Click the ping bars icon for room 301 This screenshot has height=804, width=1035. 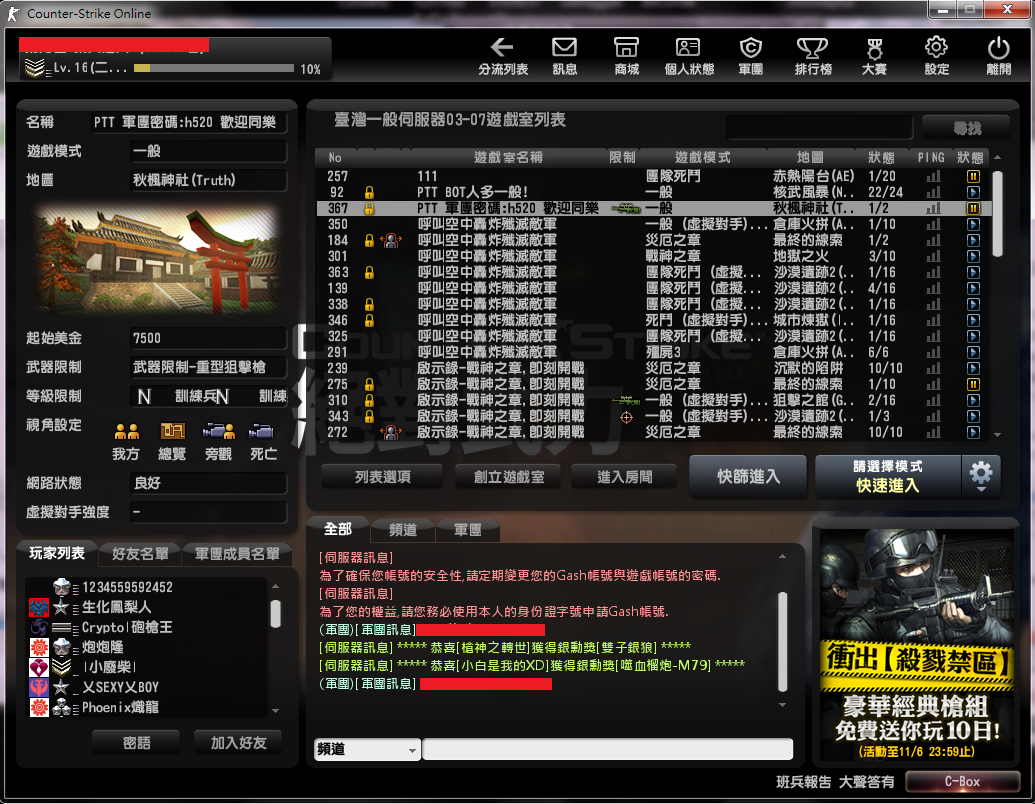(x=933, y=256)
